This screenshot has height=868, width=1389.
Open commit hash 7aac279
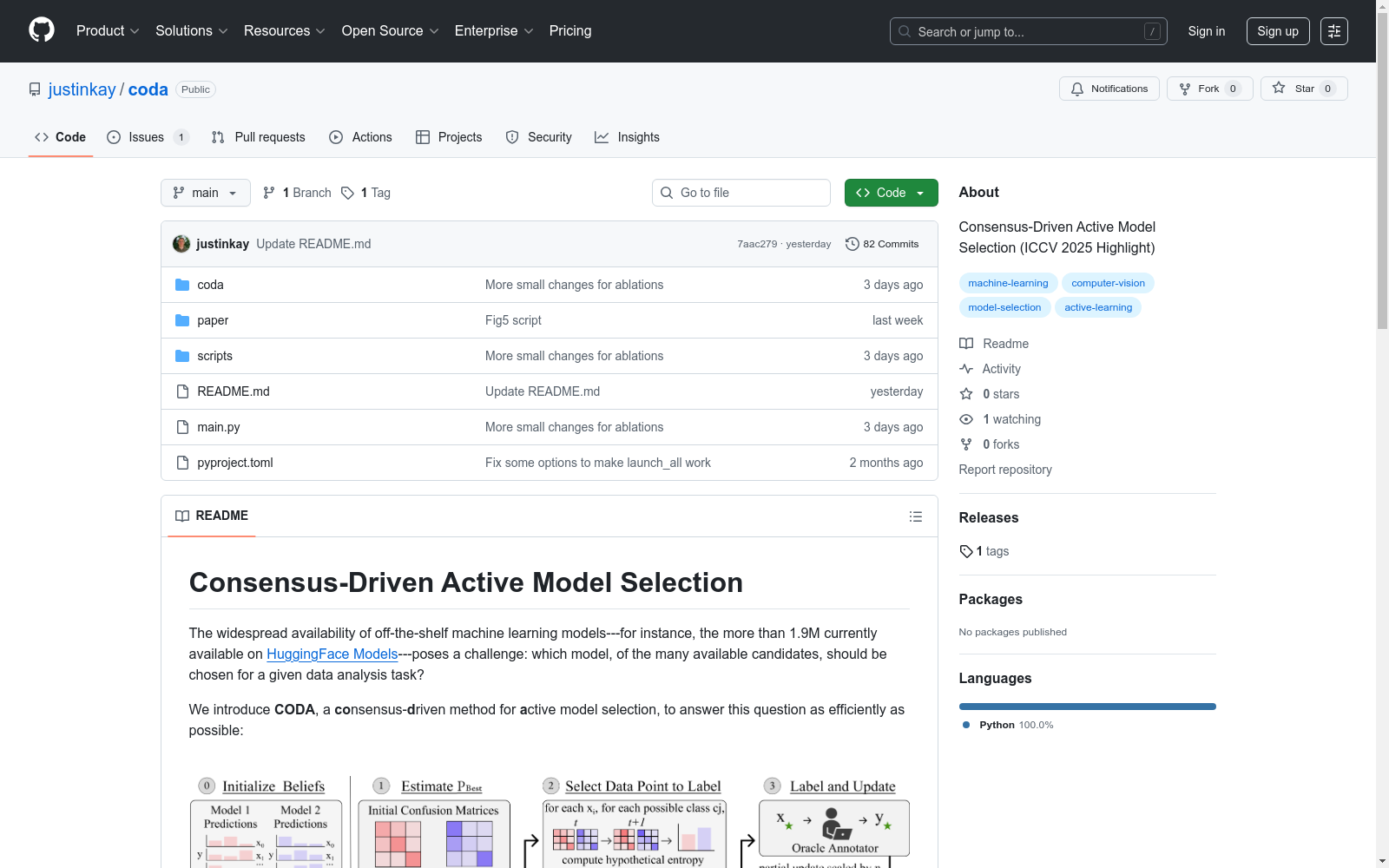tap(757, 244)
